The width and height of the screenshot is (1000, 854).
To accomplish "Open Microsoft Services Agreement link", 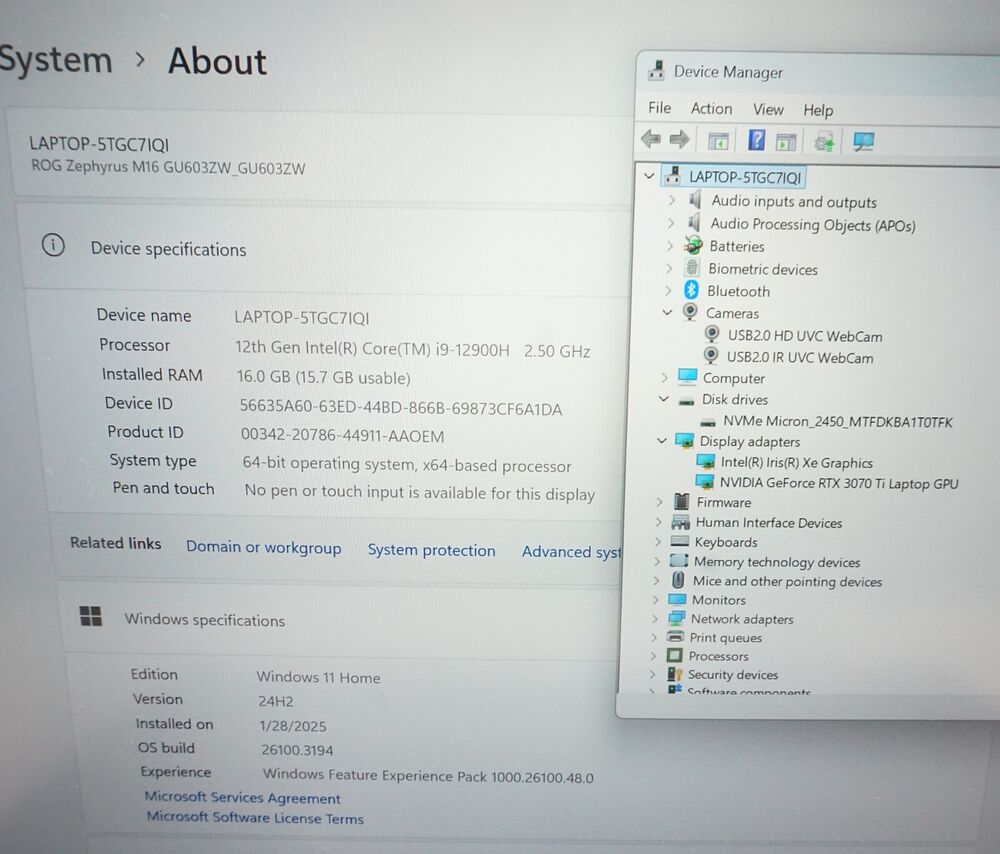I will [x=242, y=797].
